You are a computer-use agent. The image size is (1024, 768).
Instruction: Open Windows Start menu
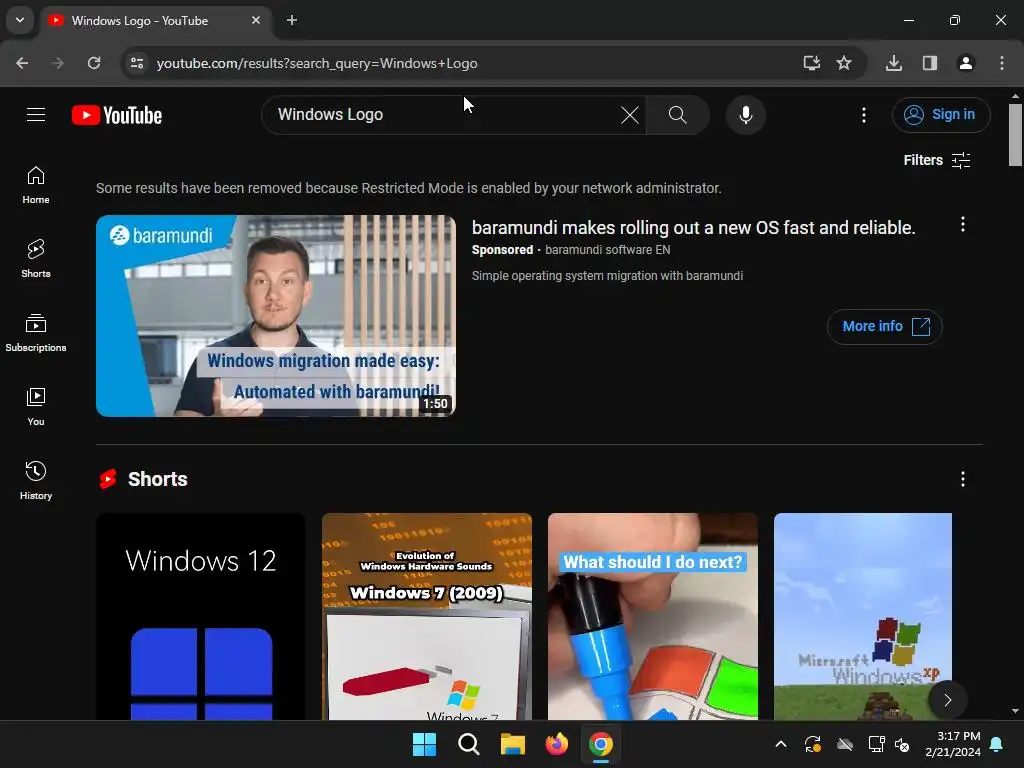click(424, 744)
